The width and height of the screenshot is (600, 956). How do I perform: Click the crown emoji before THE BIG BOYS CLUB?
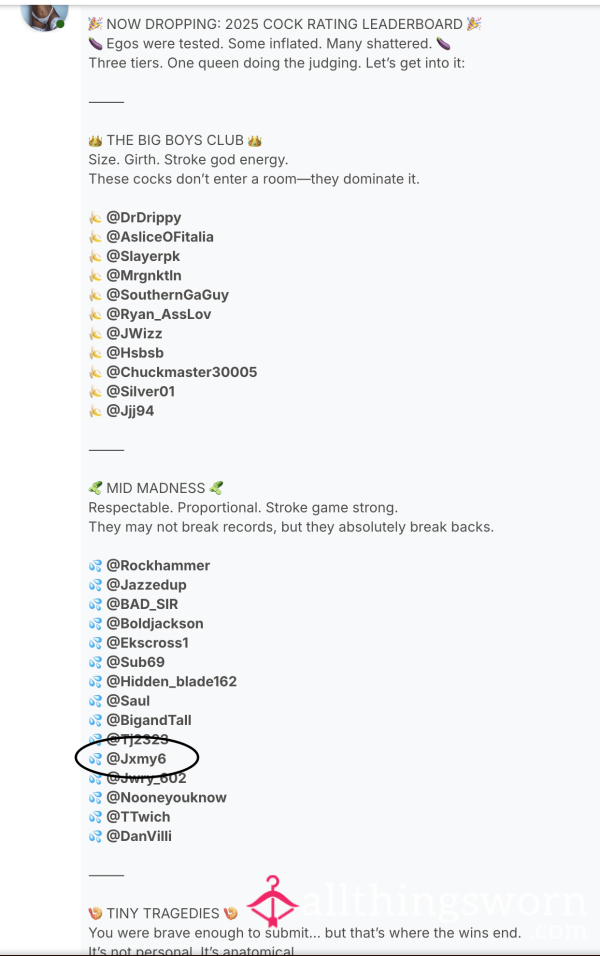[95, 141]
